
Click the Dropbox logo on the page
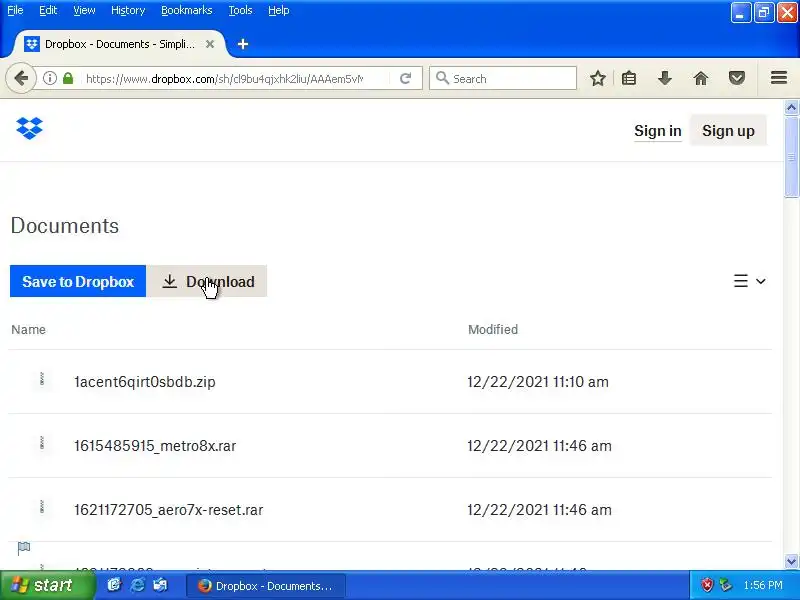pos(29,128)
